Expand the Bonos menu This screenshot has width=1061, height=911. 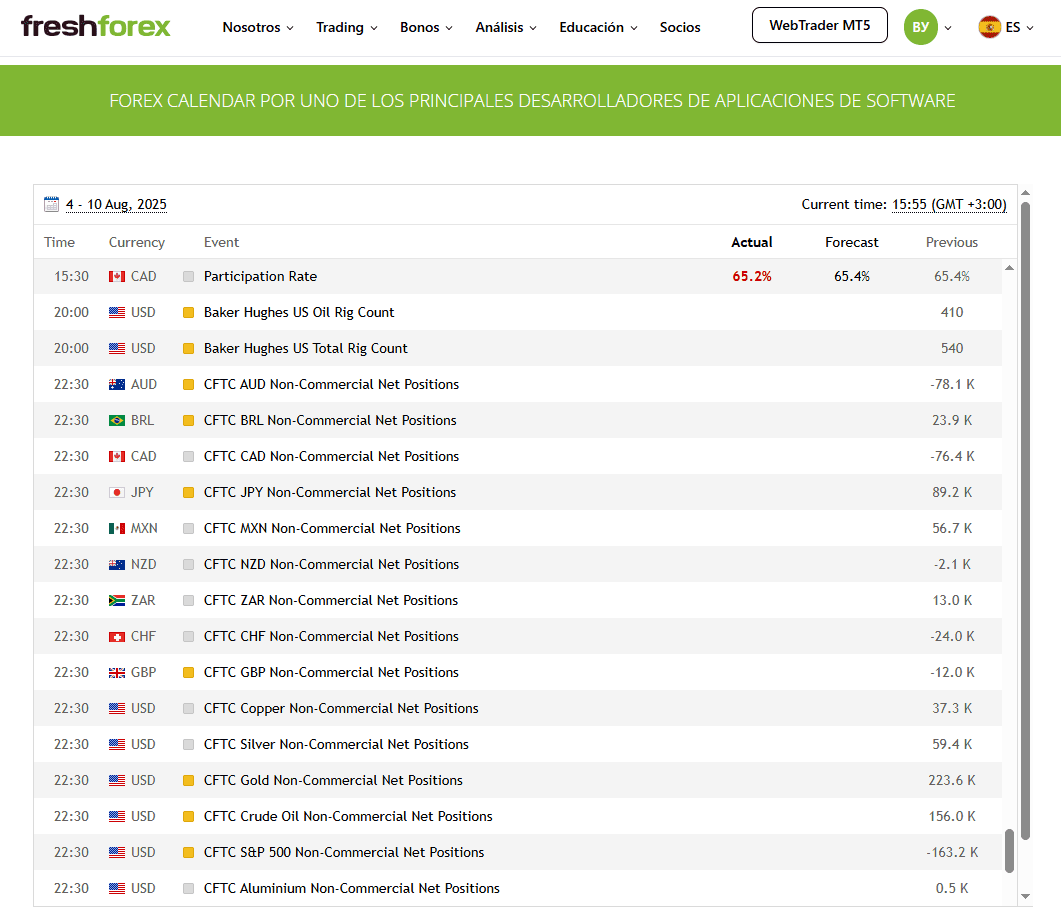(426, 27)
